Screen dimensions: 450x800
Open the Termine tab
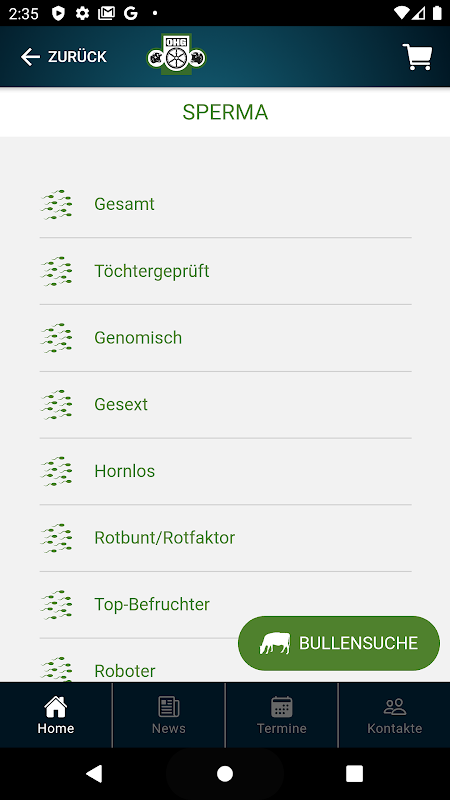[x=282, y=715]
